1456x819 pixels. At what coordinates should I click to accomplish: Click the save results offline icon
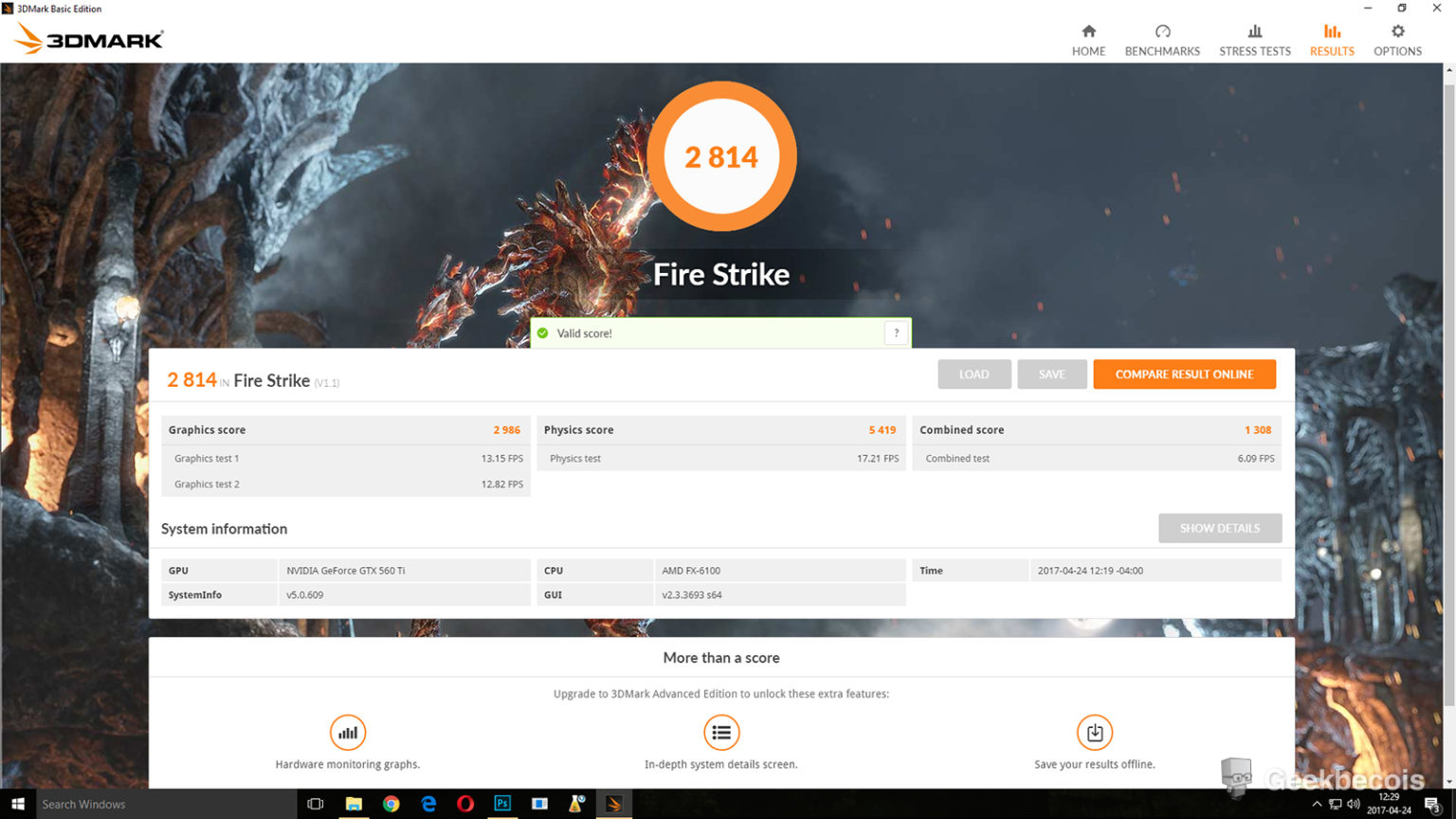(x=1095, y=733)
